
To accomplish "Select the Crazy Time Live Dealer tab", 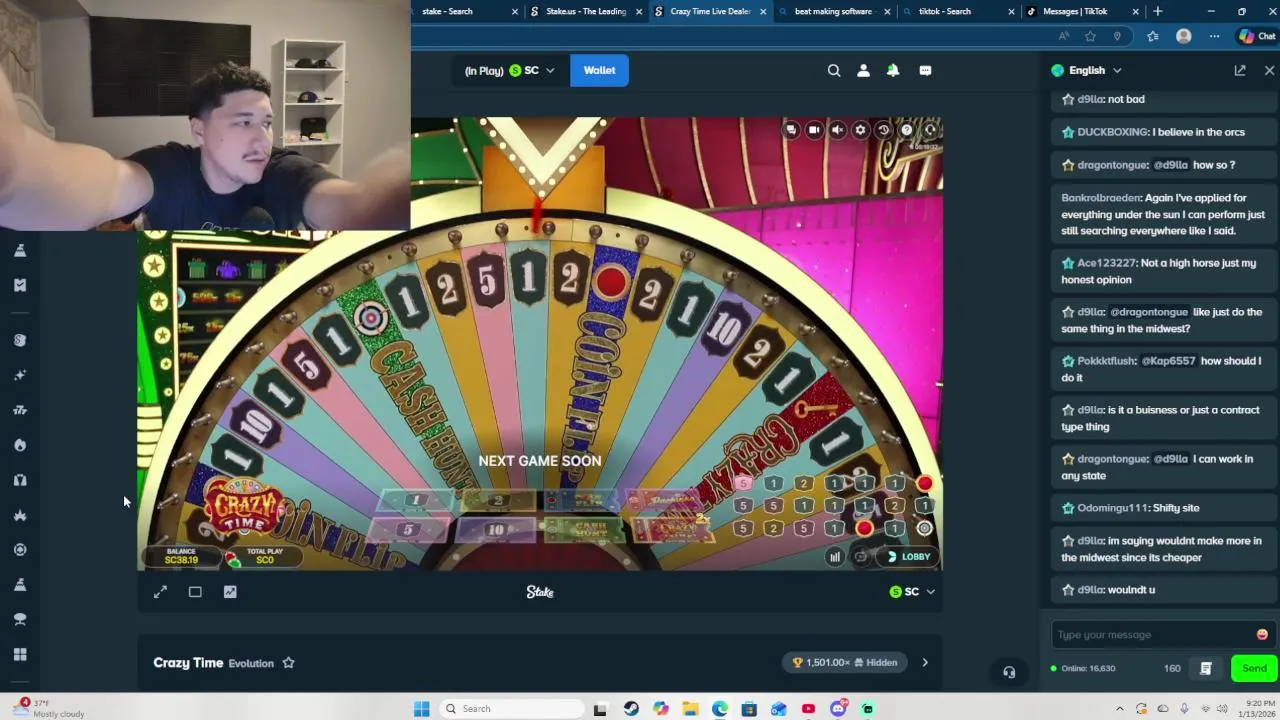I will point(710,11).
